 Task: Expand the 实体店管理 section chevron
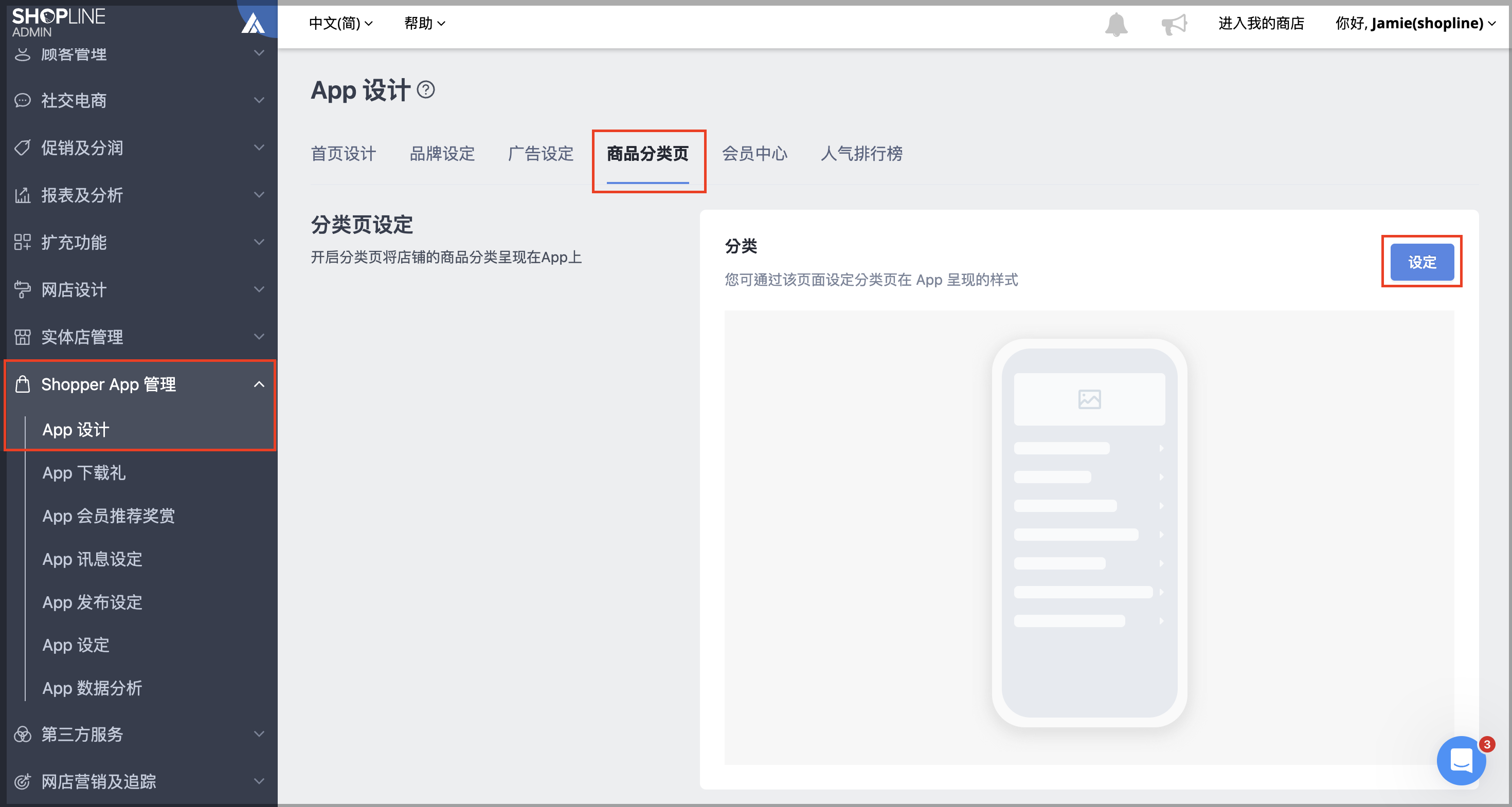coord(259,337)
